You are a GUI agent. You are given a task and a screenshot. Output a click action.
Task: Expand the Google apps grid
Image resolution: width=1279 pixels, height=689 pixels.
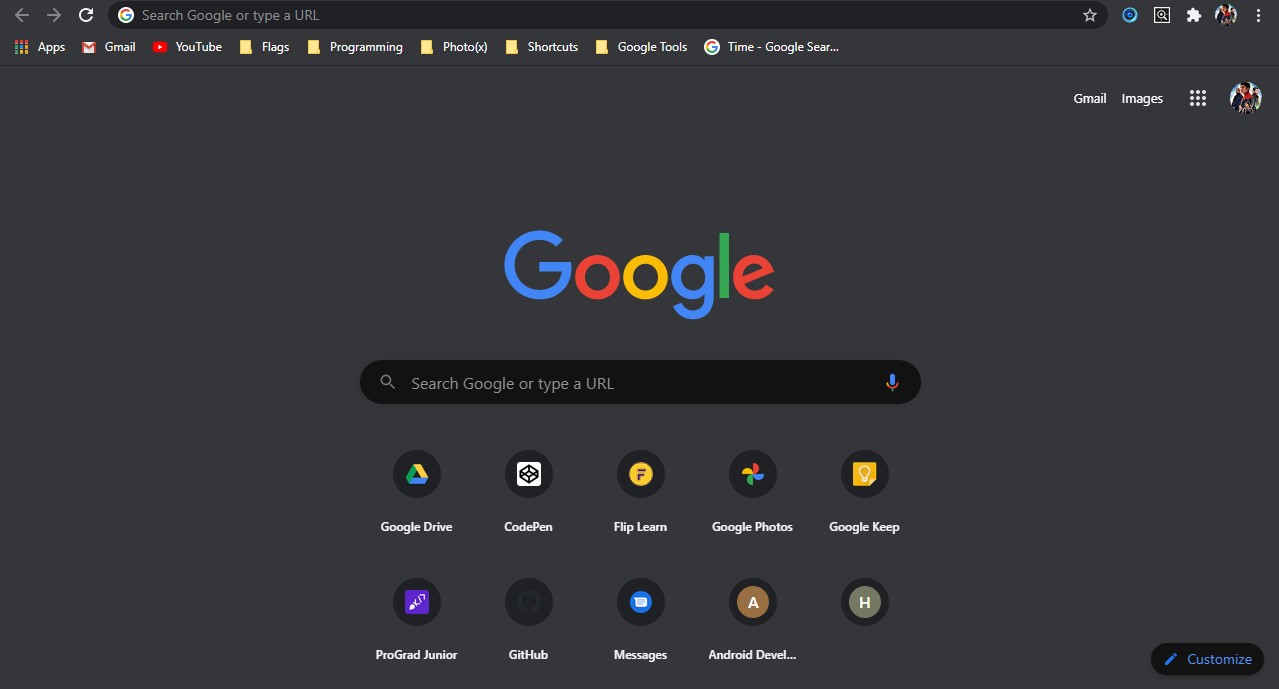pos(1197,98)
